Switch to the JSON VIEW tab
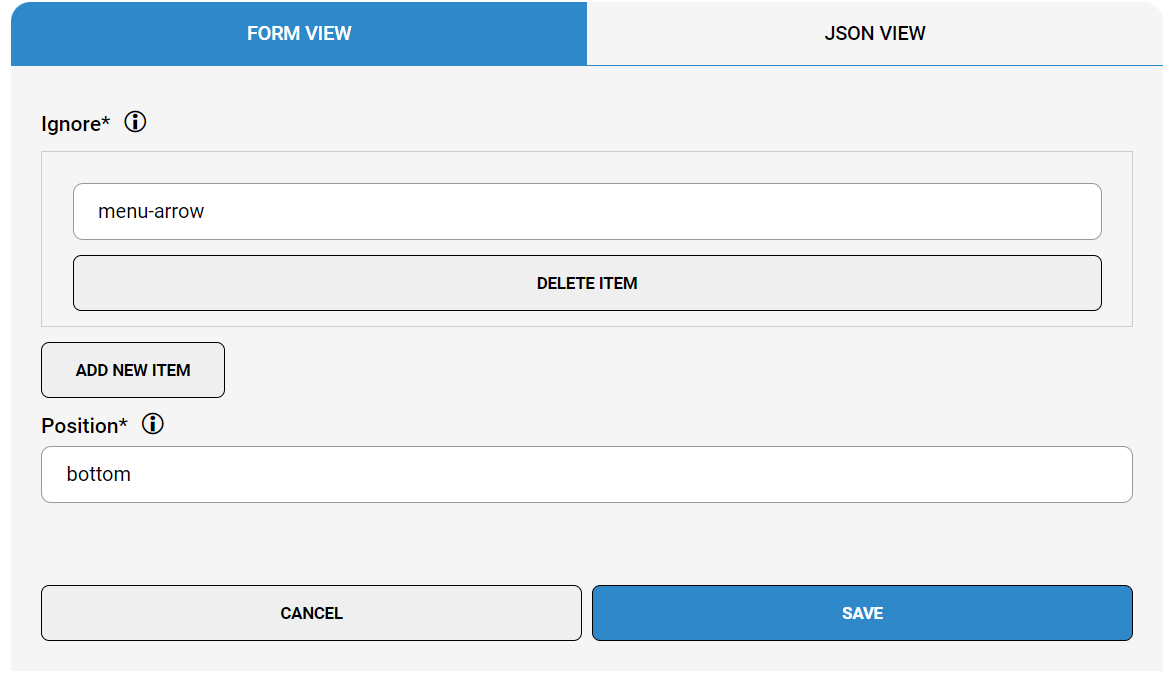 click(x=874, y=33)
